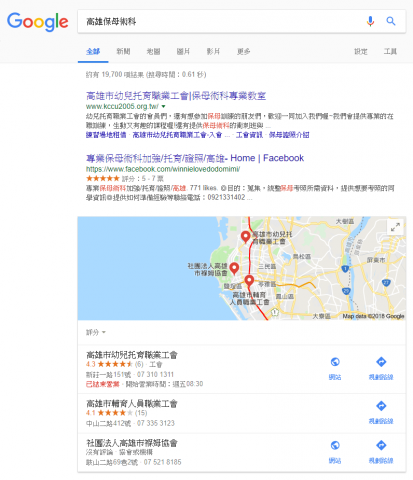Click the 高雄市幼兒托育職業工會-入會 sitelink

177,135
